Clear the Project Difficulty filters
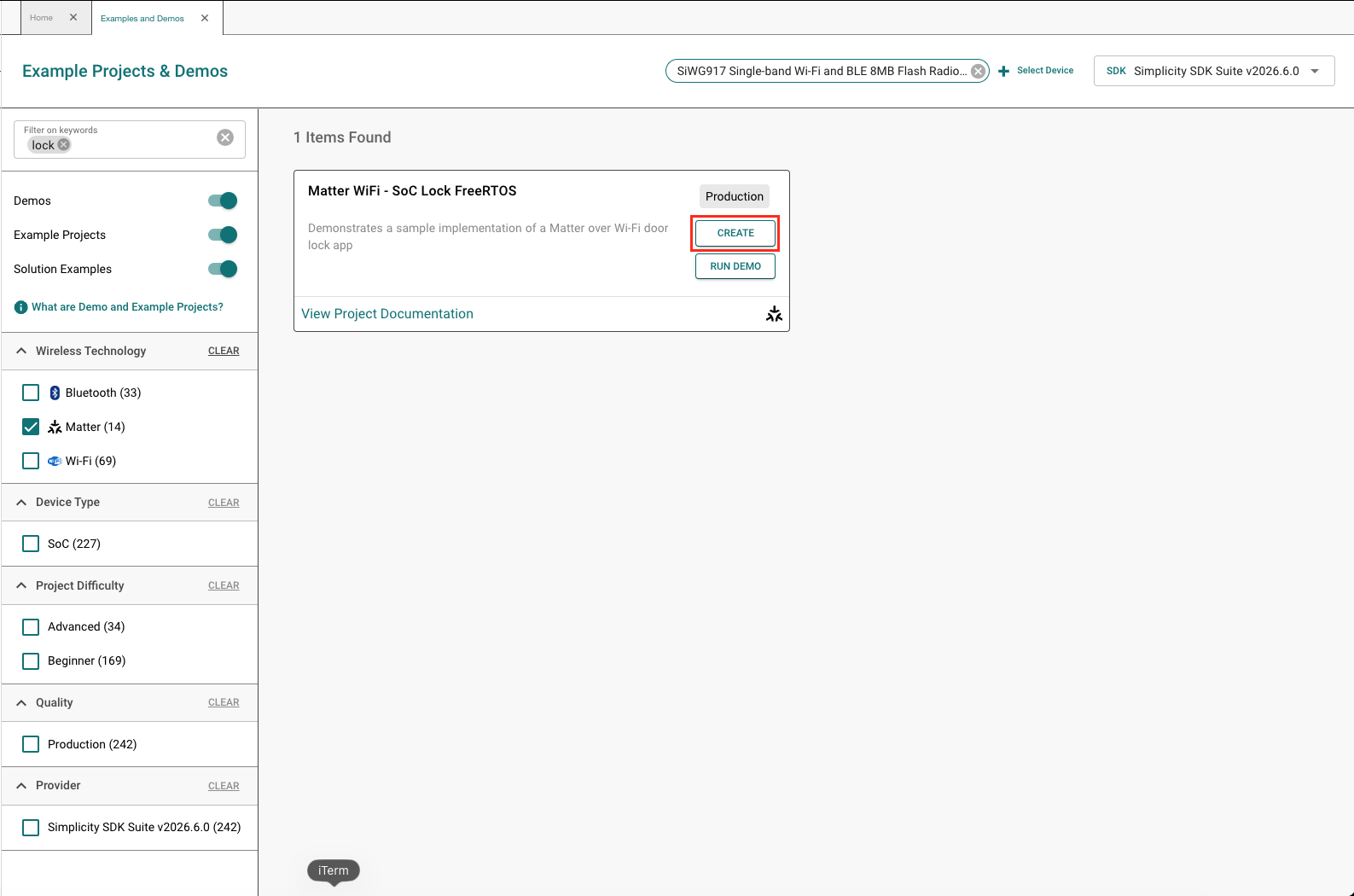 [224, 585]
